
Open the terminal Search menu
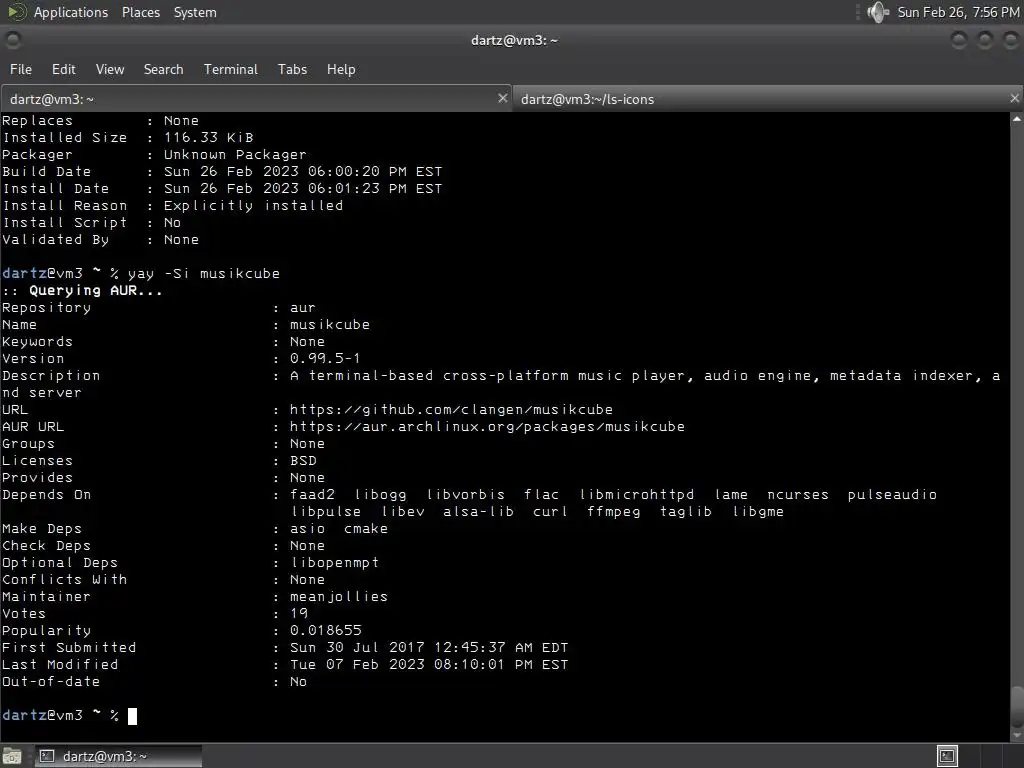pyautogui.click(x=163, y=69)
